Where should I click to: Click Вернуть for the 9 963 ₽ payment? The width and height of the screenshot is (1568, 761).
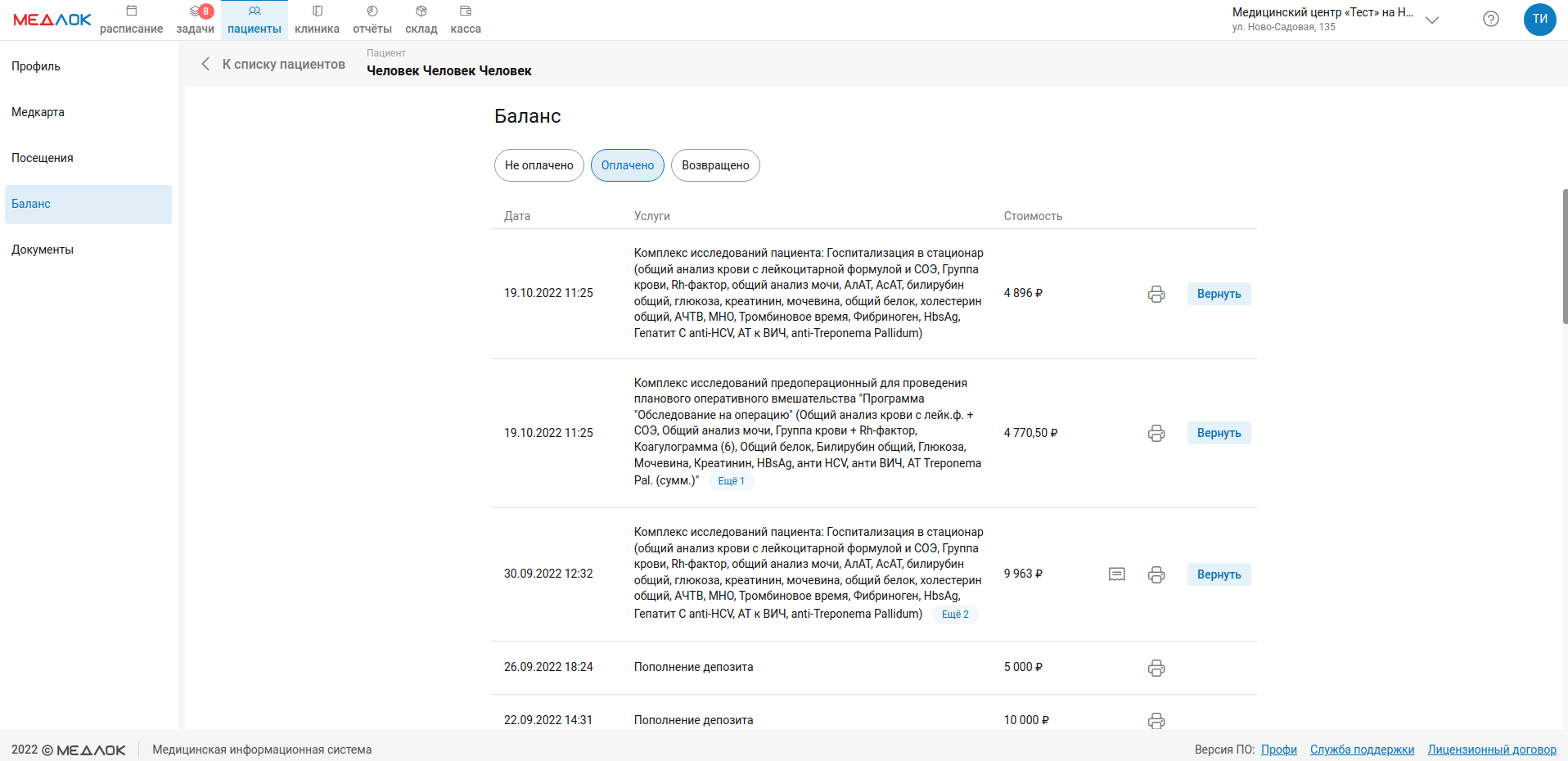click(x=1219, y=574)
